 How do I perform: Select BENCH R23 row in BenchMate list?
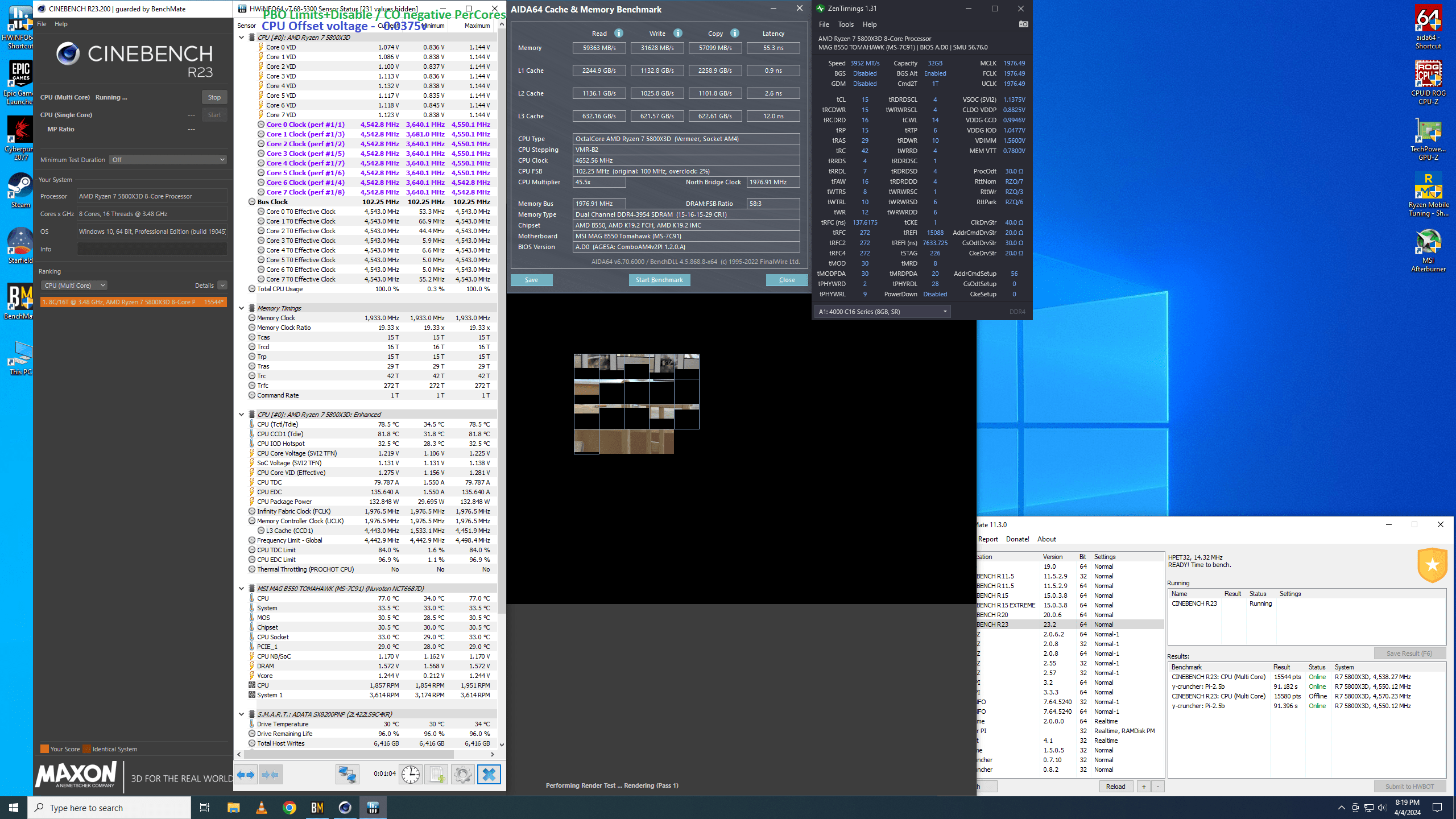[x=1069, y=624]
